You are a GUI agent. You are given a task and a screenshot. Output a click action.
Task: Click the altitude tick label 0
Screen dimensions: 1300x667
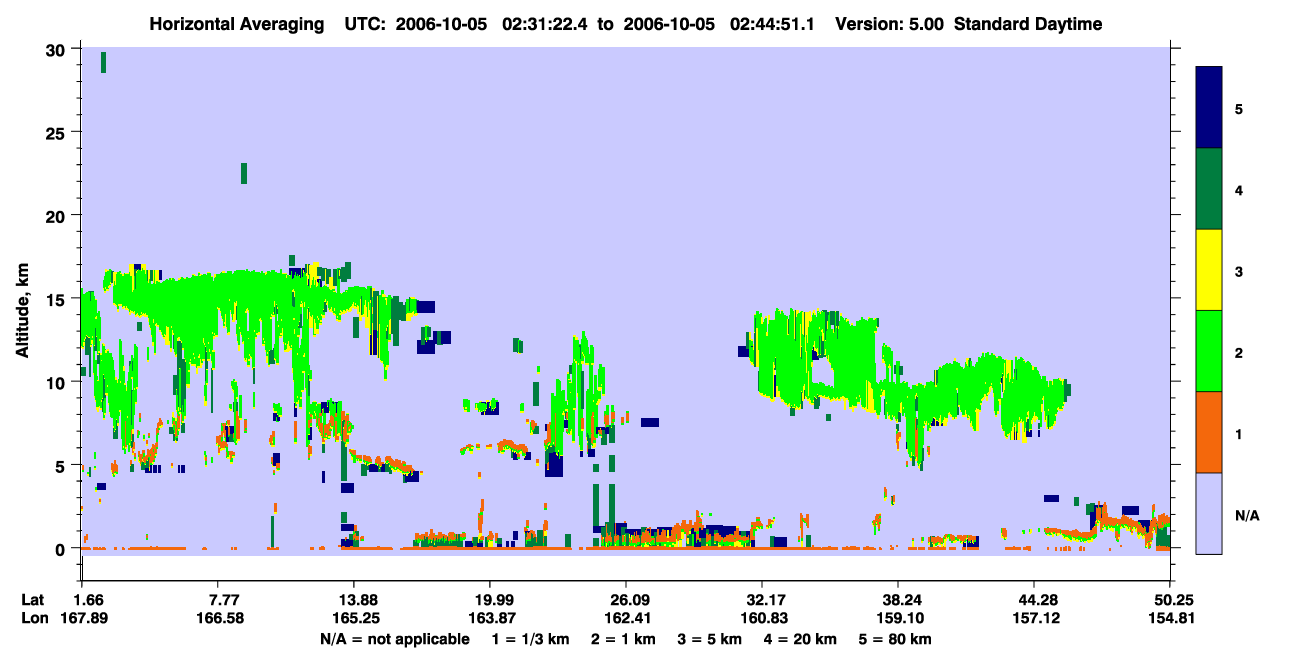(x=63, y=549)
